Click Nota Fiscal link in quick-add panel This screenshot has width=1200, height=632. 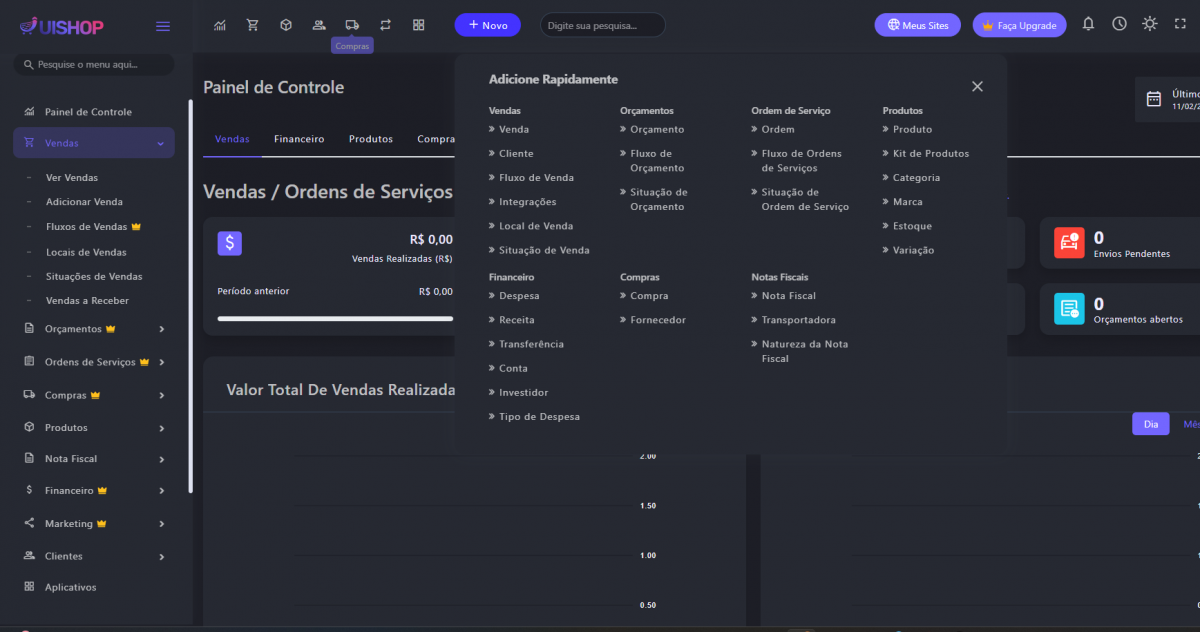pos(788,296)
